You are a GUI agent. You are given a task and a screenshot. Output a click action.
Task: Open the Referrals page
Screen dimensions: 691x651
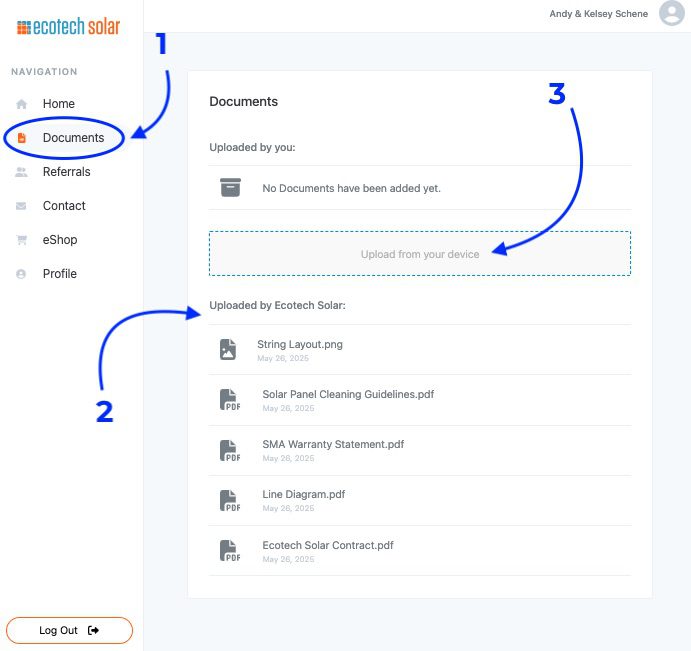pyautogui.click(x=67, y=172)
